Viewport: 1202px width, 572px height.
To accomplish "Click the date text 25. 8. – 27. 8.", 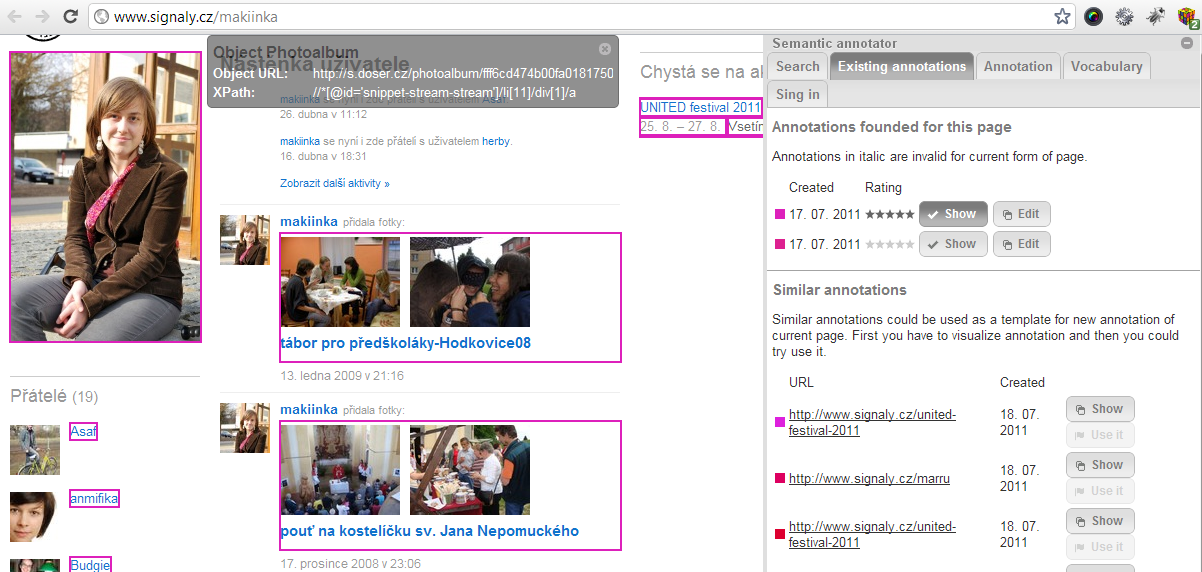I will coord(682,127).
